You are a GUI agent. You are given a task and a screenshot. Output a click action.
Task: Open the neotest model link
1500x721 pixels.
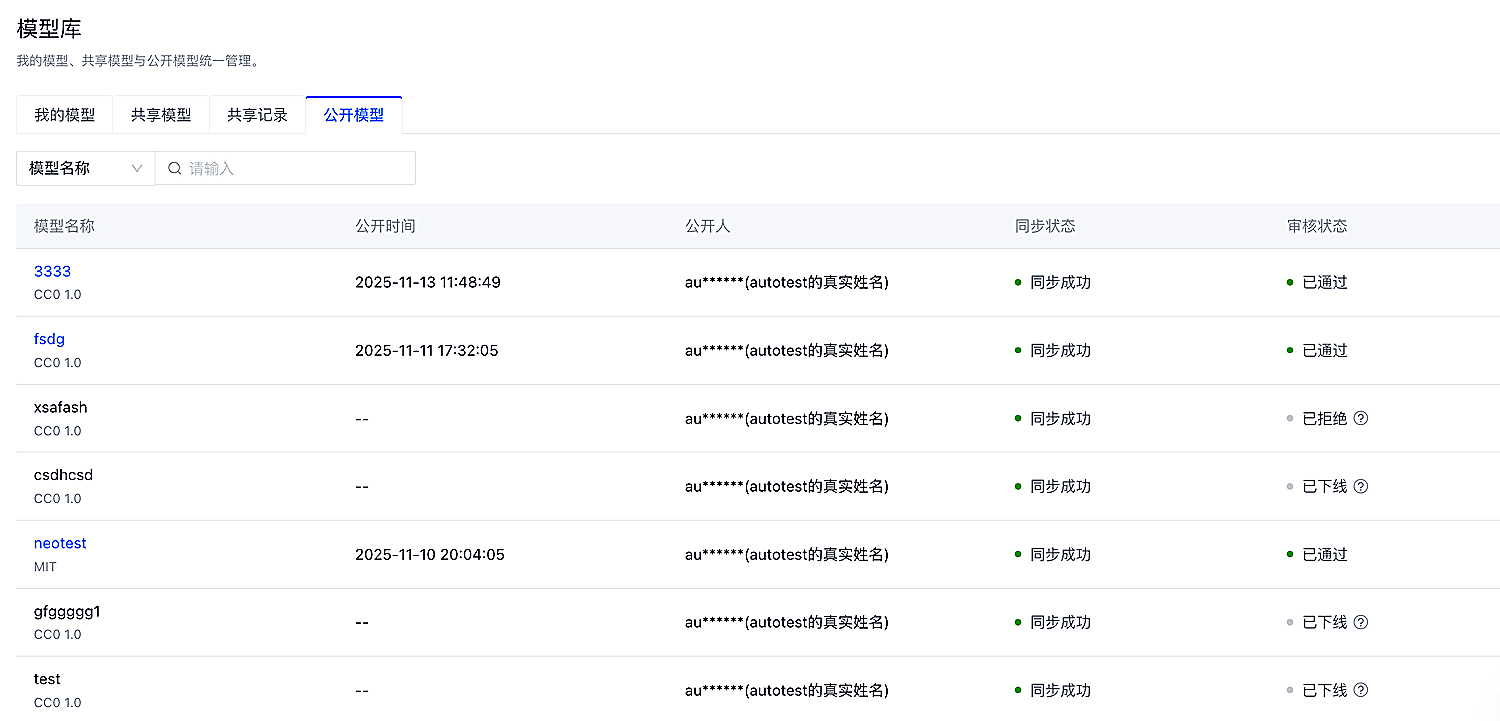click(x=60, y=543)
